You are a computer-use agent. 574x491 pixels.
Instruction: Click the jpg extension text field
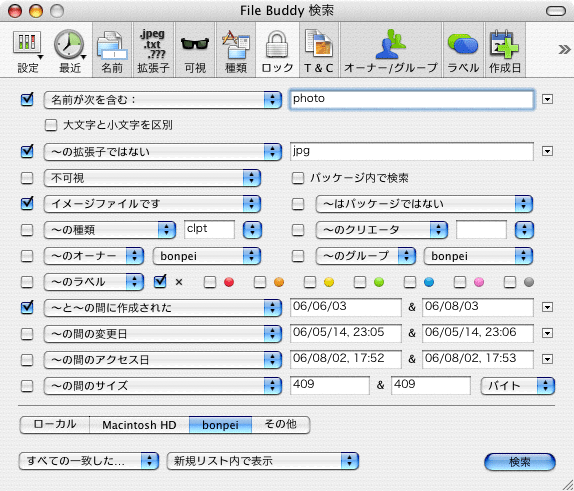[412, 151]
